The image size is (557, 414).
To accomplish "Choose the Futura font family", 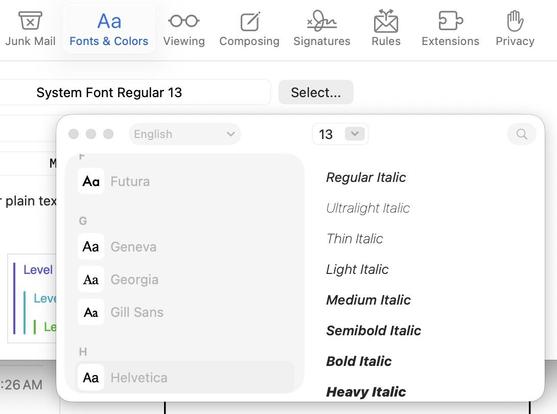I will [x=185, y=182].
